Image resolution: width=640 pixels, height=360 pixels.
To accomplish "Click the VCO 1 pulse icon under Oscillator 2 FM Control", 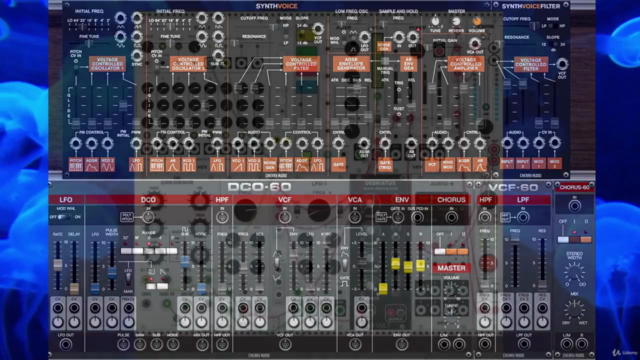I will pyautogui.click(x=188, y=165).
